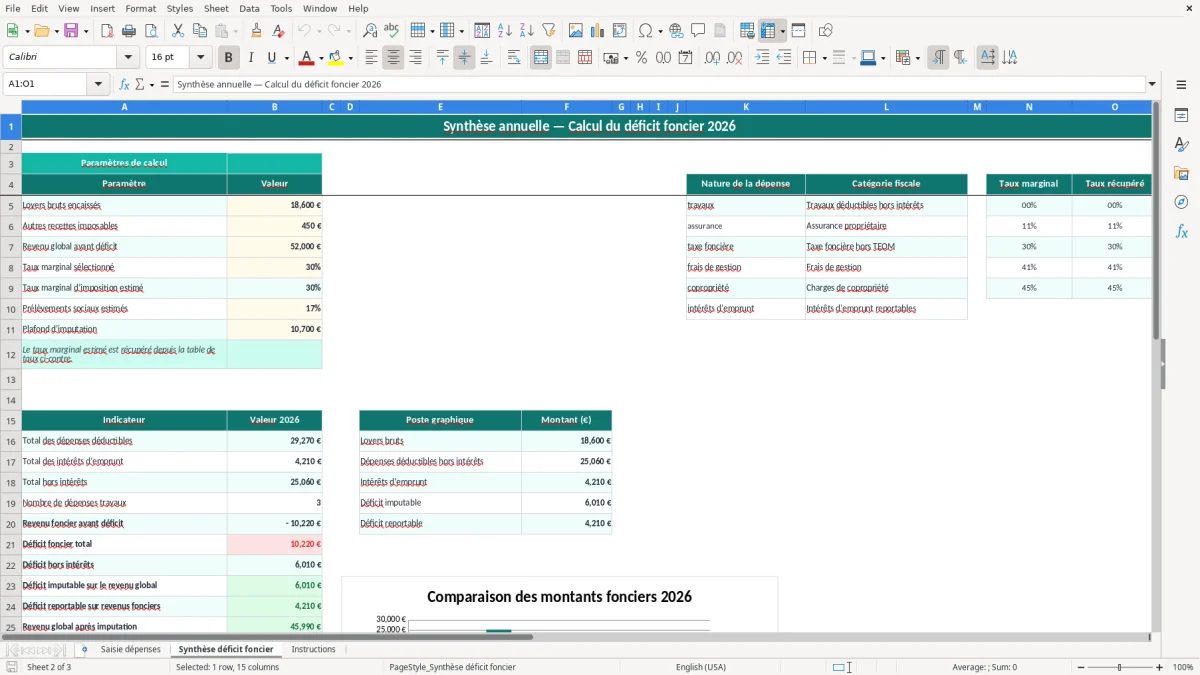Open the File menu
Image resolution: width=1200 pixels, height=675 pixels.
(x=13, y=8)
